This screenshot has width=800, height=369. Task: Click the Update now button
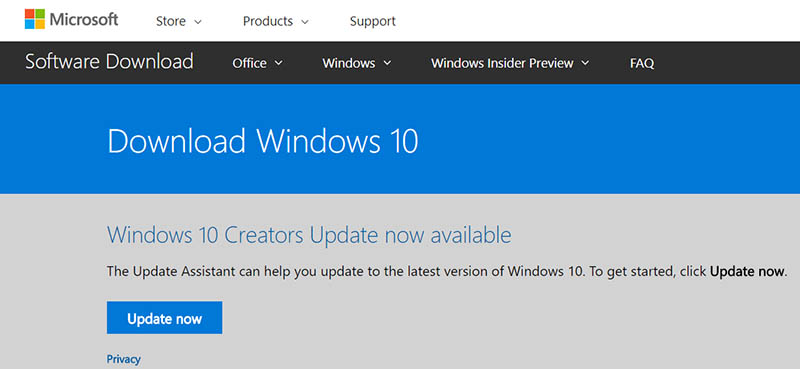click(x=164, y=317)
